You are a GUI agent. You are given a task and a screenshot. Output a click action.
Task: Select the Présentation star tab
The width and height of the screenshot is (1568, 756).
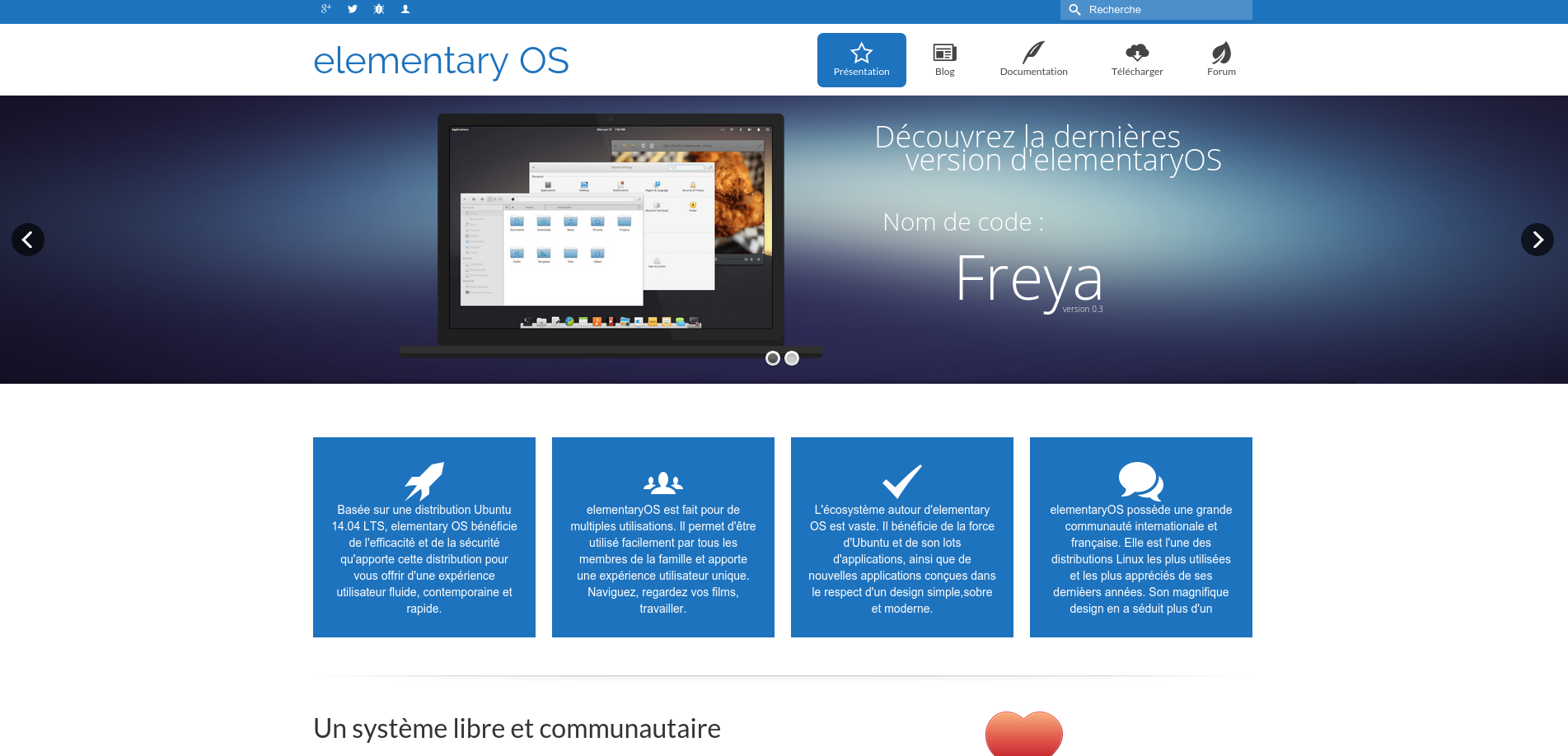click(862, 60)
